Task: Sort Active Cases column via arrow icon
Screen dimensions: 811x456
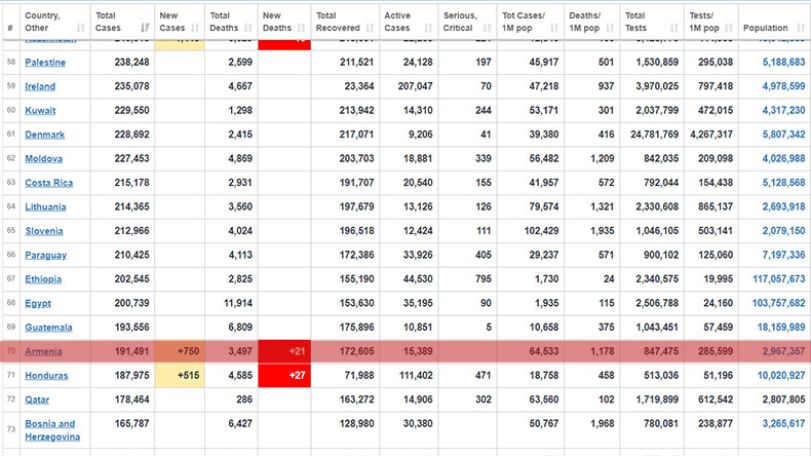Action: [x=429, y=28]
